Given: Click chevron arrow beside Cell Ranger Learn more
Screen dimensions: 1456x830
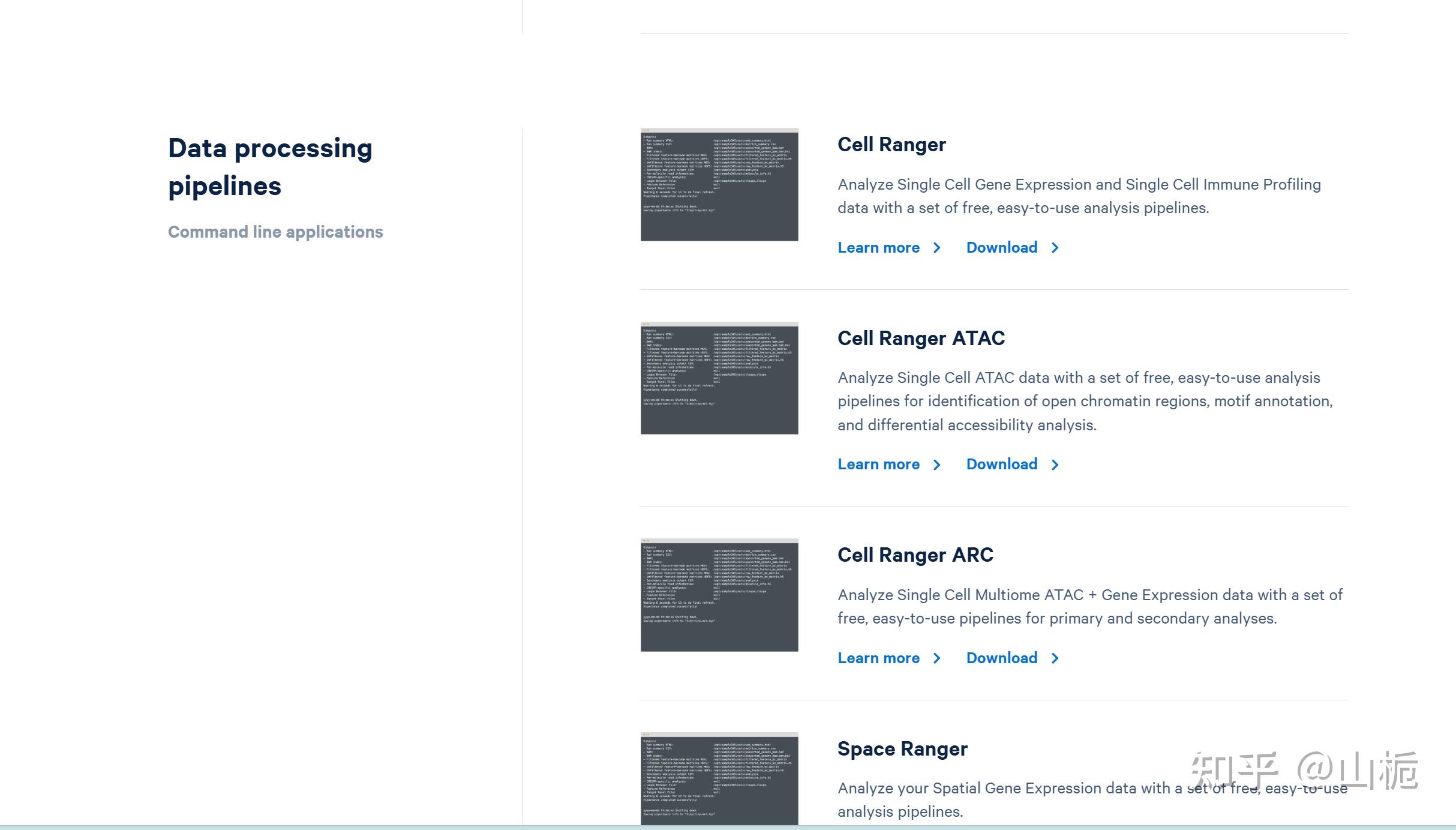Looking at the screenshot, I should (937, 248).
